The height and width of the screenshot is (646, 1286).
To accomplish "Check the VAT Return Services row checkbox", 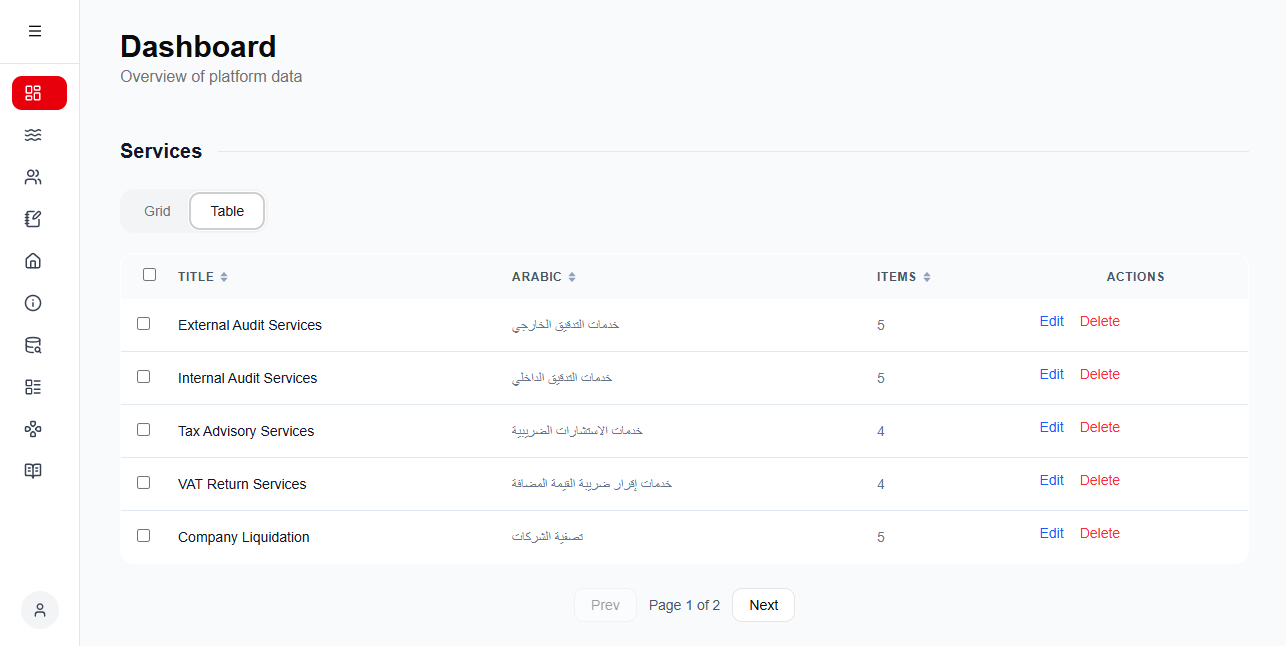I will [144, 482].
